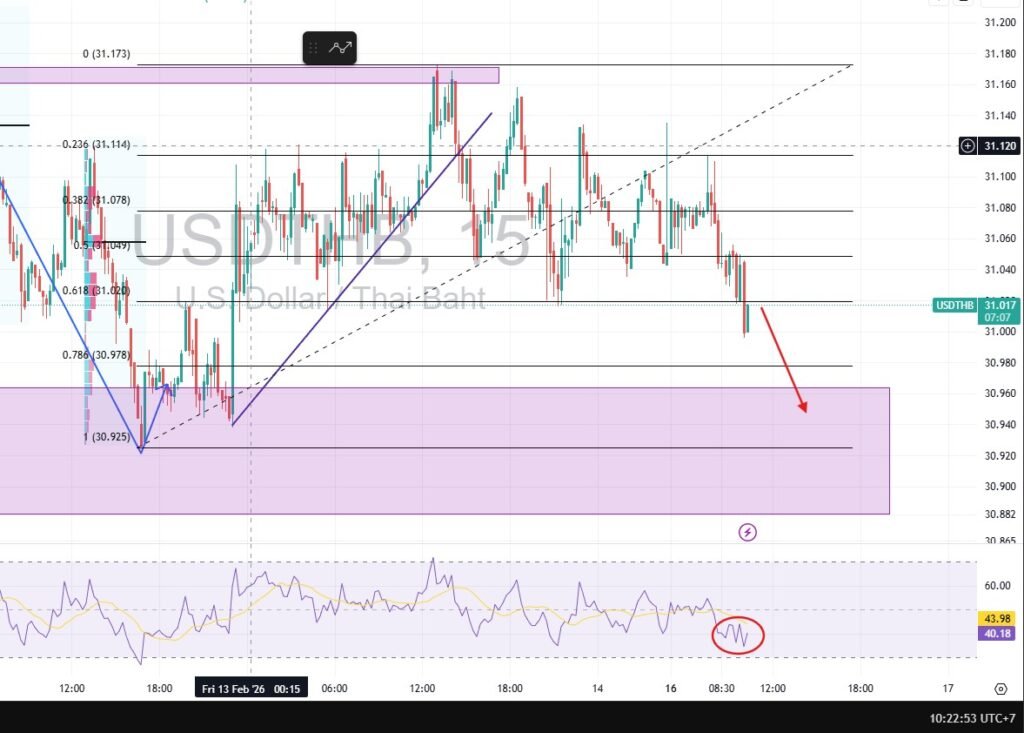The height and width of the screenshot is (733, 1024).
Task: Open chart settings gear at bottom right
Action: pos(1000,688)
